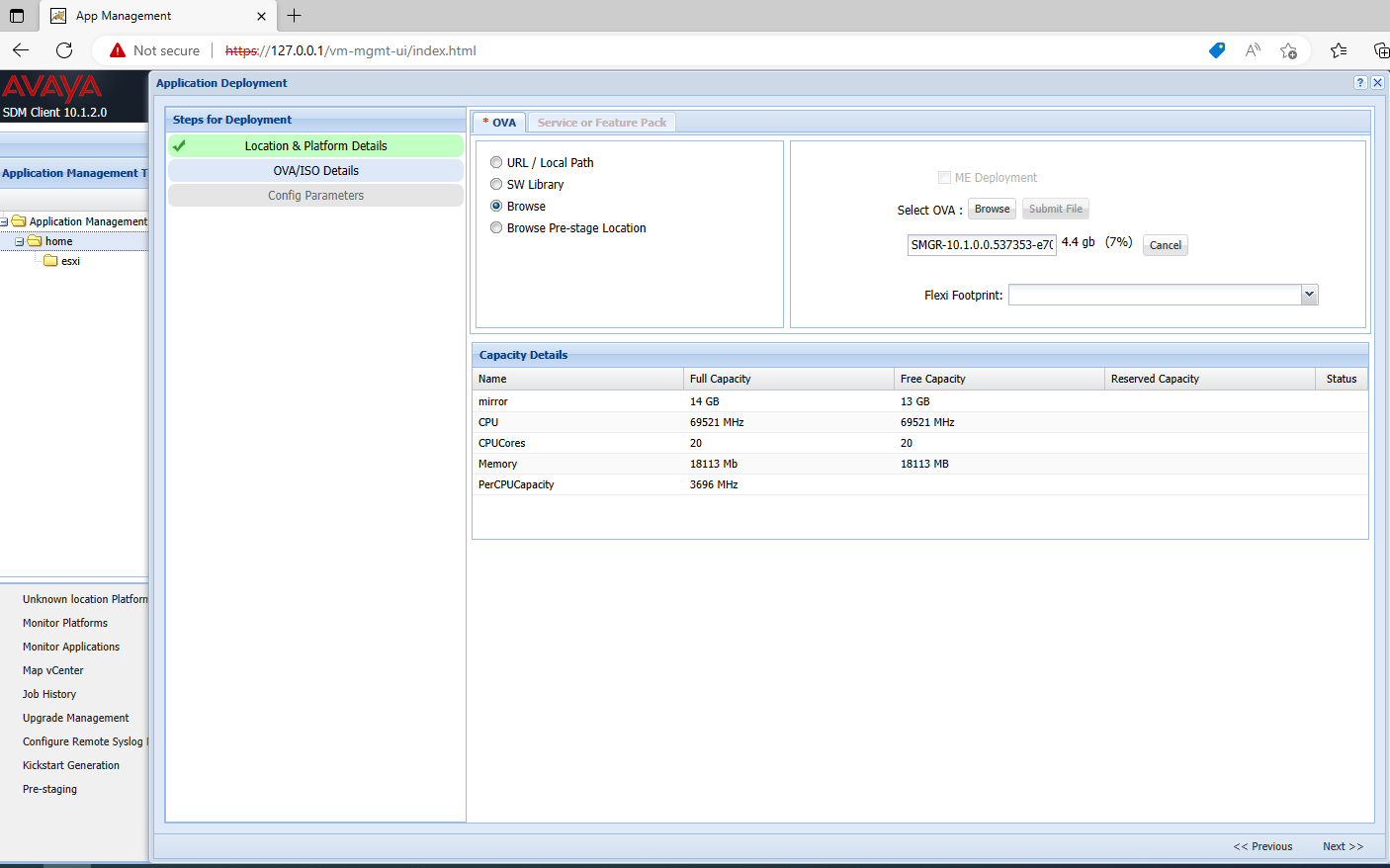Open Job History in the sidebar
The width and height of the screenshot is (1390, 868).
click(49, 694)
